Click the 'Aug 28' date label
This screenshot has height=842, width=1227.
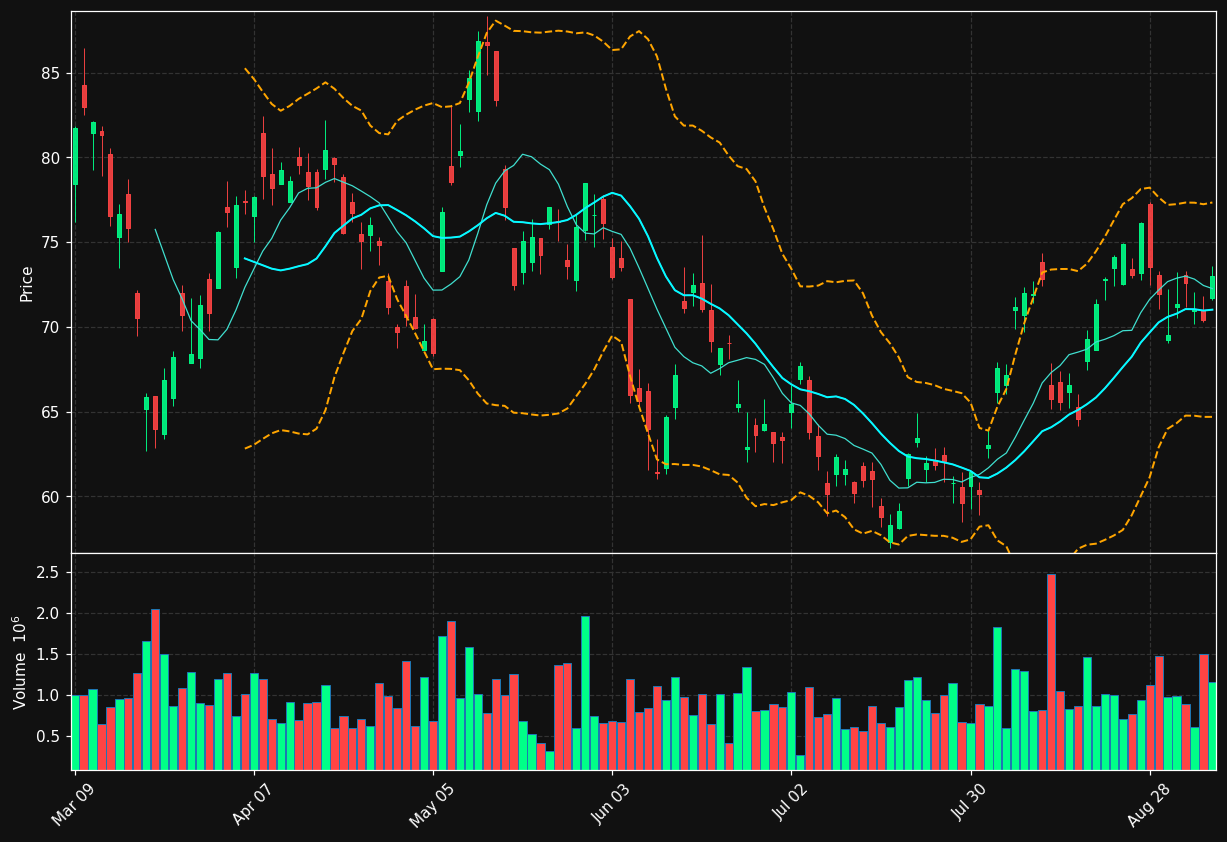pyautogui.click(x=1147, y=805)
